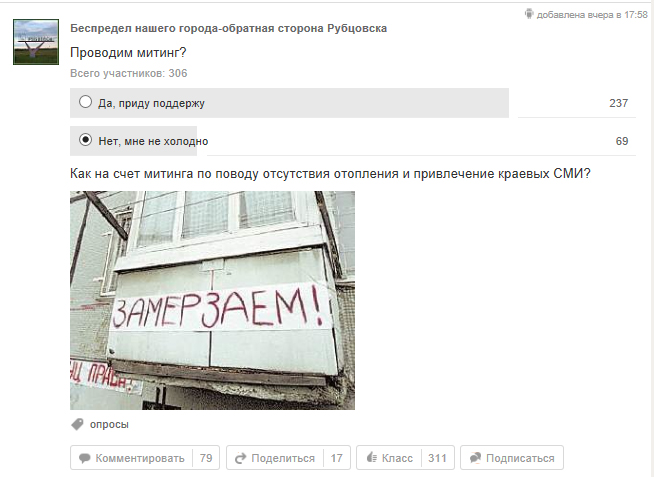Click the 'добавлена вчера в 17:58' timestamp
Image resolution: width=654 pixels, height=477 pixels.
[x=592, y=15]
